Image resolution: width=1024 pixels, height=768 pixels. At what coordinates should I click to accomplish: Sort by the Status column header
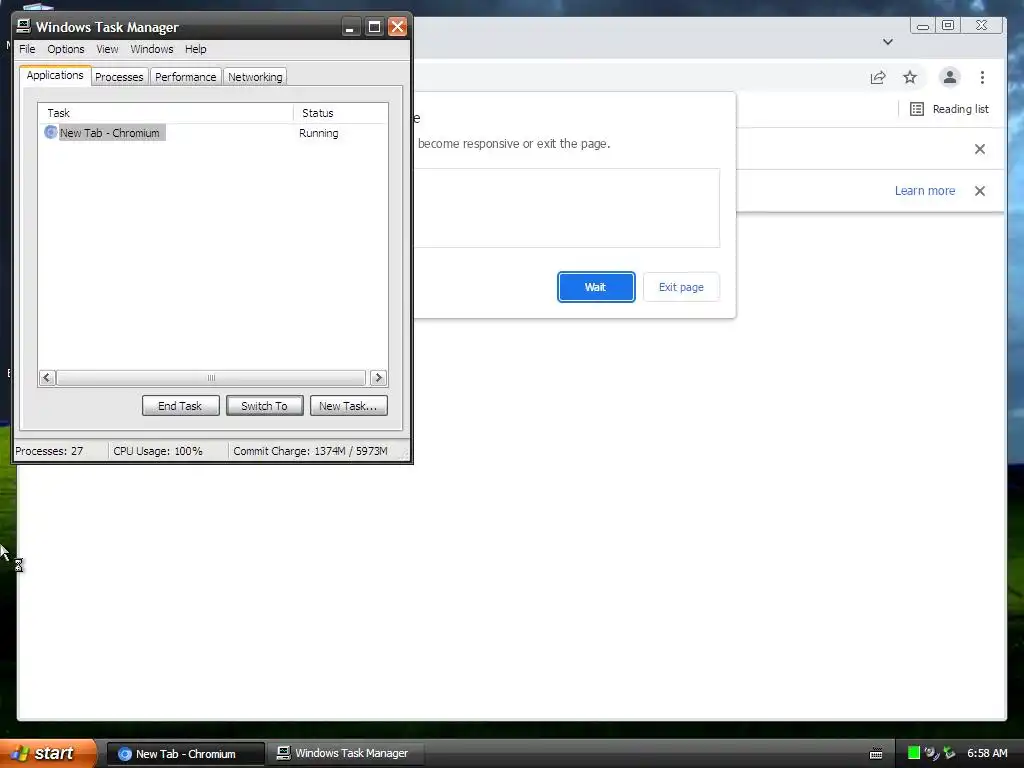point(340,113)
